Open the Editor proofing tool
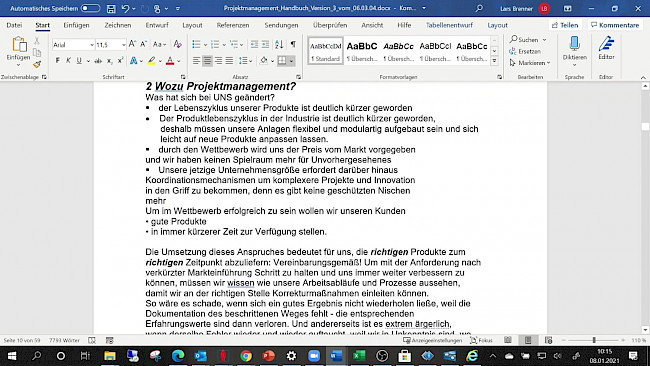This screenshot has height=366, width=650. (x=606, y=48)
